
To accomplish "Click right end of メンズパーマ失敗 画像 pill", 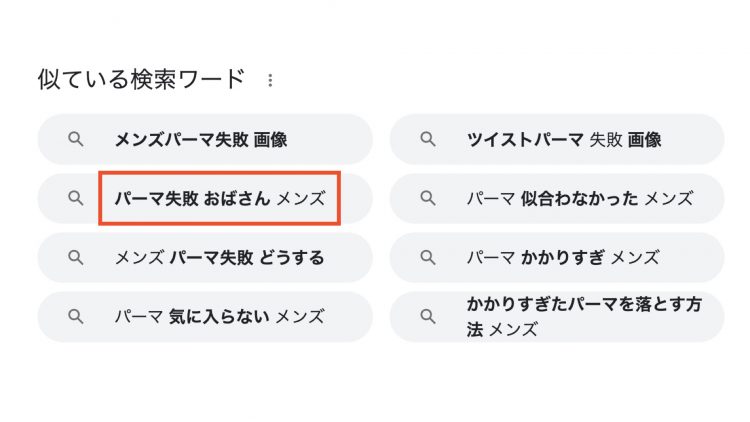I will pos(354,139).
